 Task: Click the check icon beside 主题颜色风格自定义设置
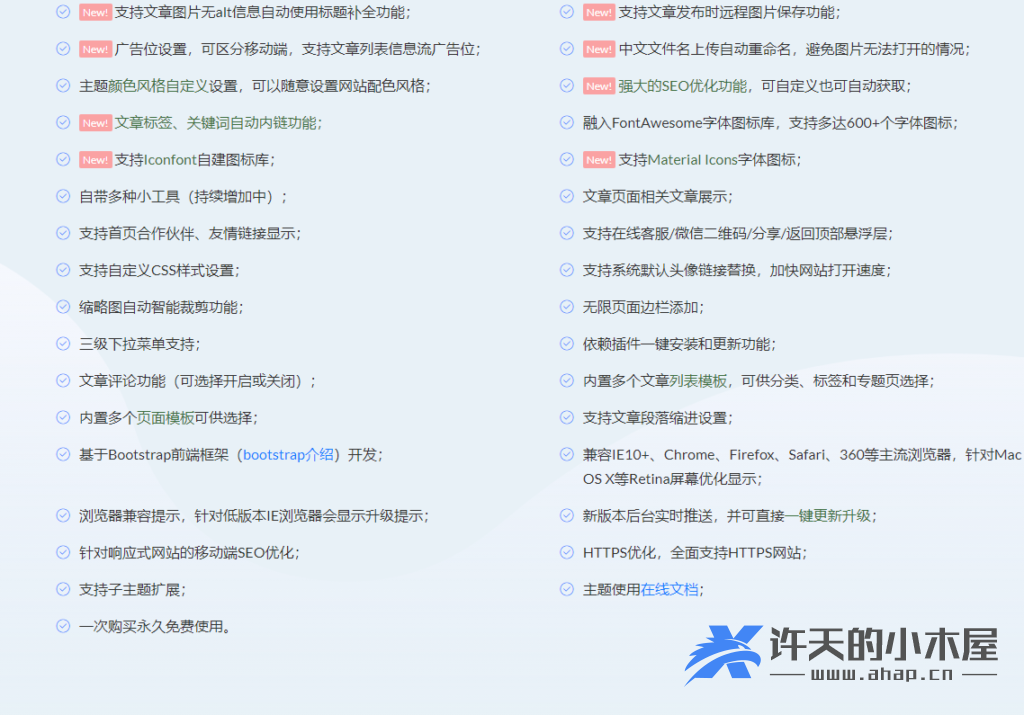pyautogui.click(x=63, y=86)
